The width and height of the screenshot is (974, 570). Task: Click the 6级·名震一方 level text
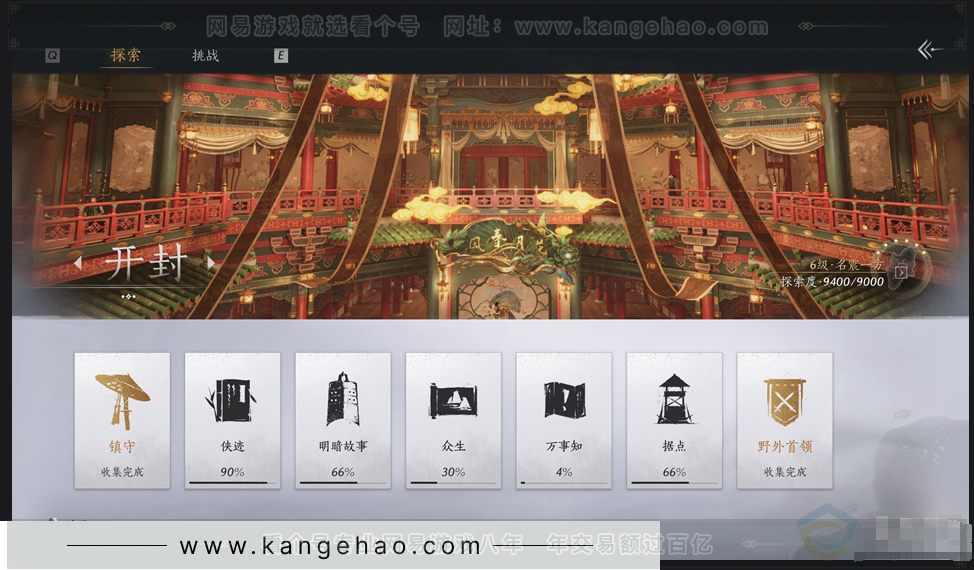coord(845,265)
